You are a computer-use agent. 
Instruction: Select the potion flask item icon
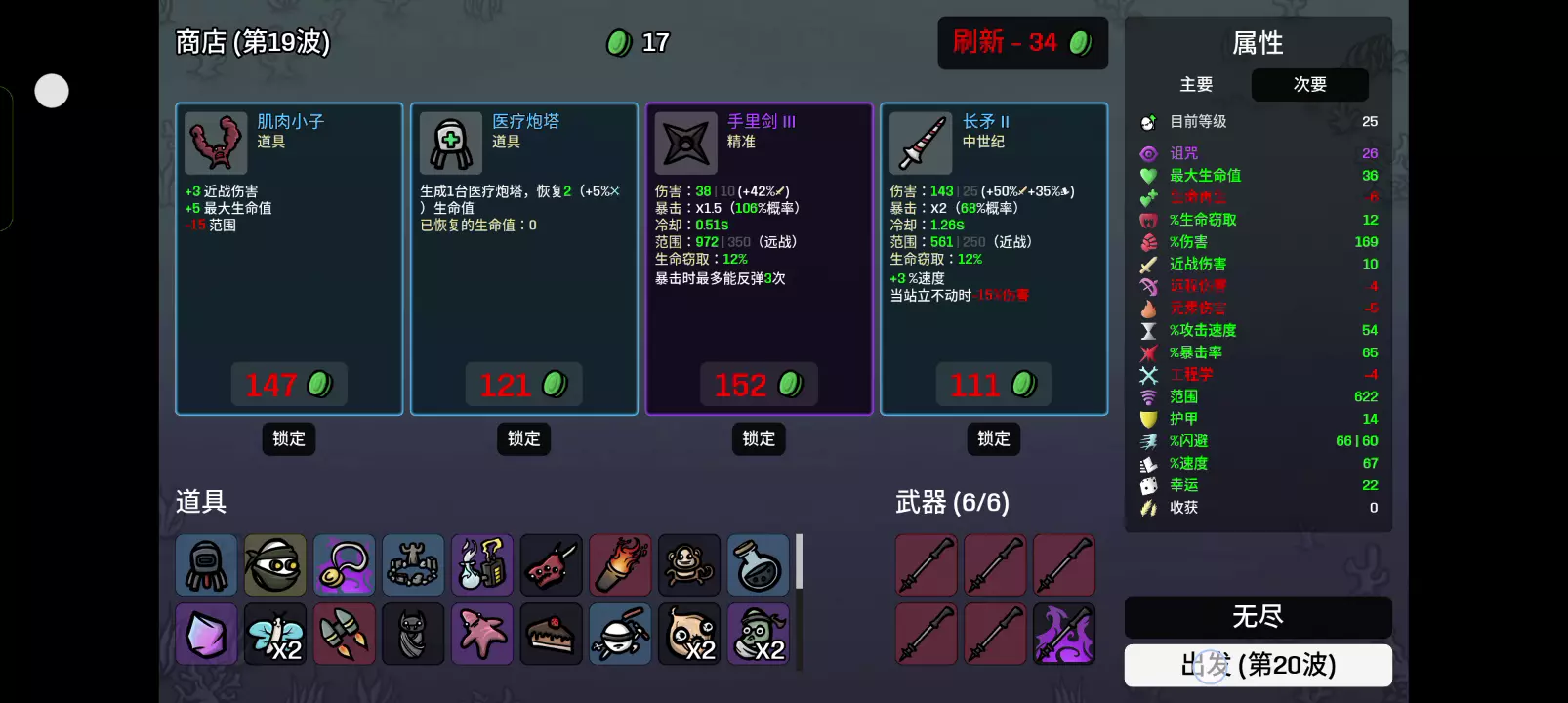coord(759,564)
